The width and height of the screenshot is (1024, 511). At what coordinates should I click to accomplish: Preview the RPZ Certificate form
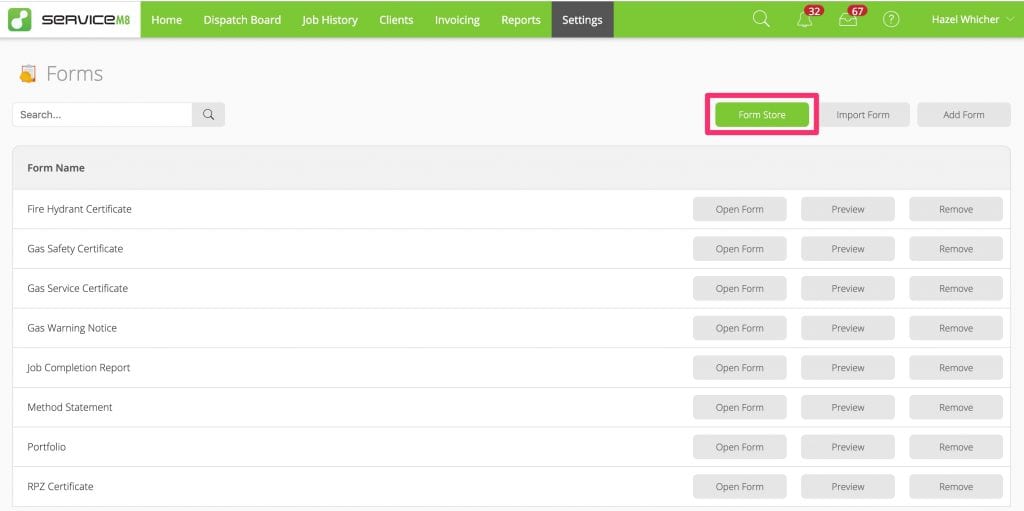click(x=848, y=487)
